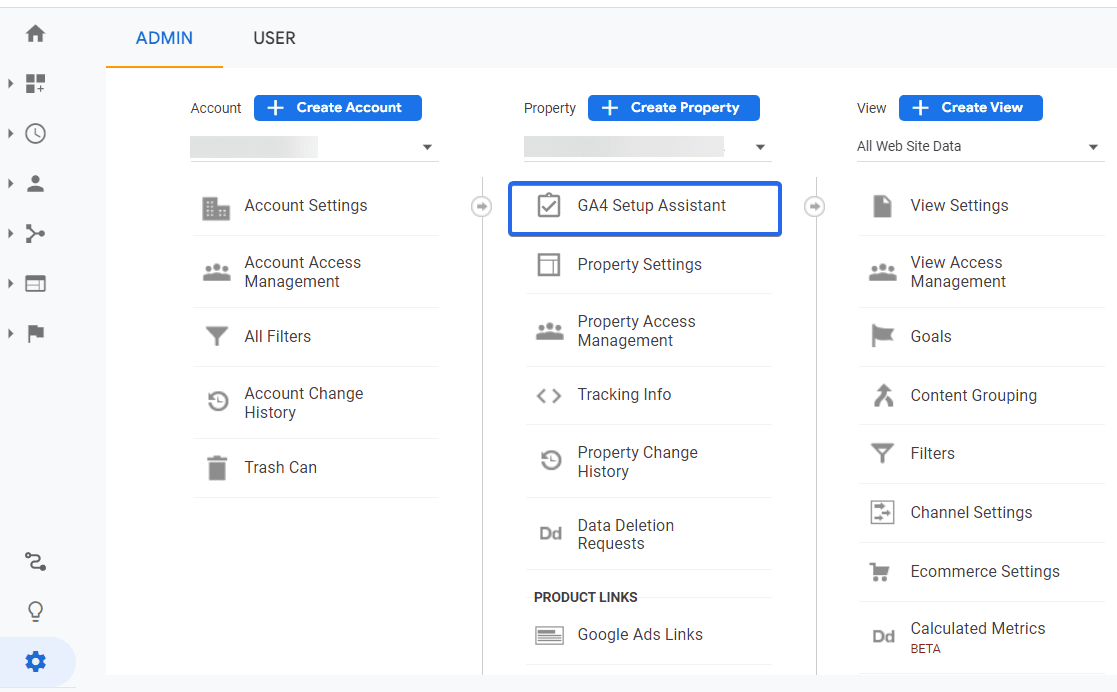
Task: Open Tracking Info link
Action: tap(624, 394)
